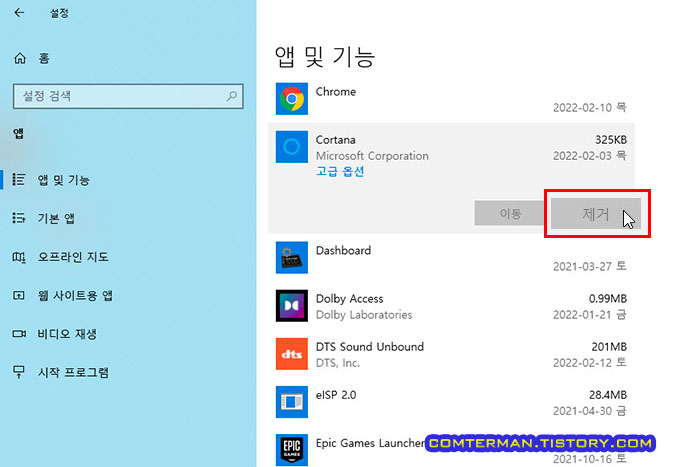
Task: Select the 시작 프로그램 icon
Action: (x=18, y=372)
